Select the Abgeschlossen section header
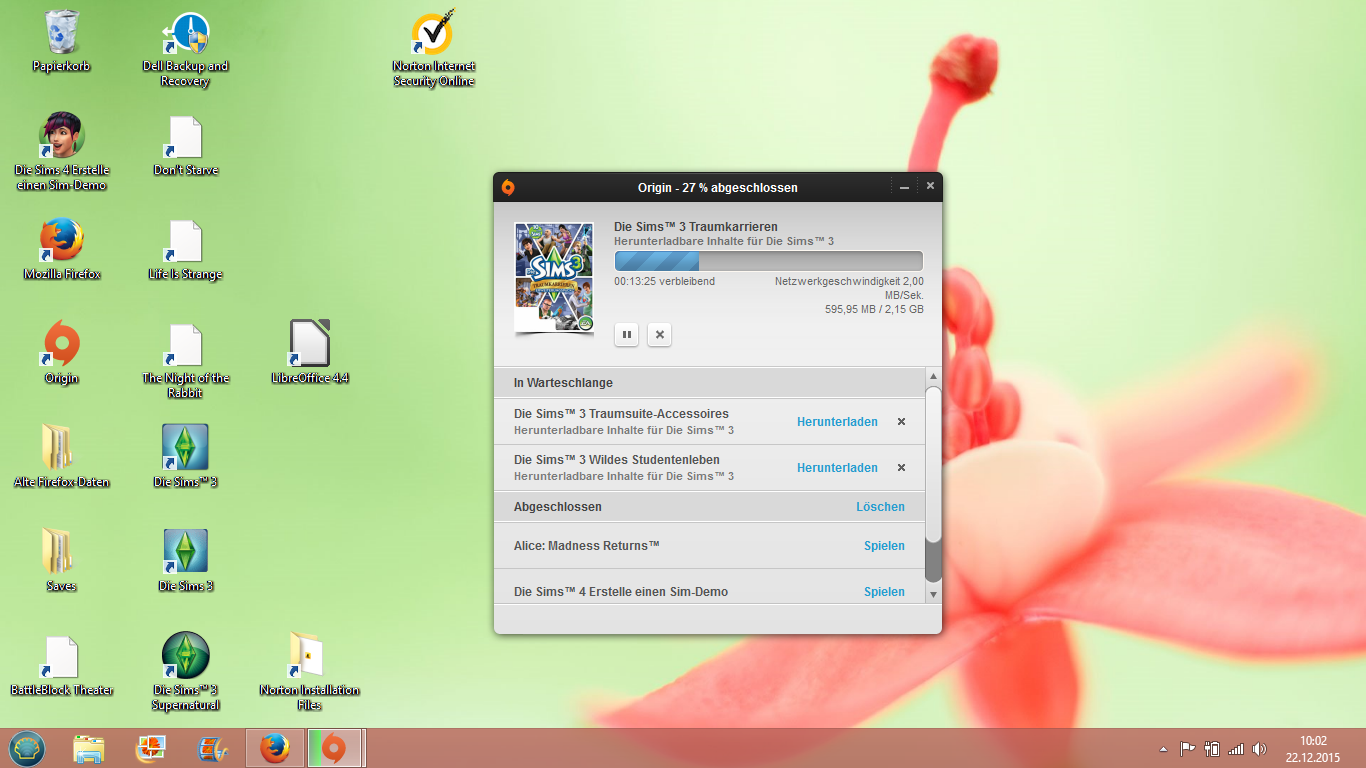1366x768 pixels. 709,507
